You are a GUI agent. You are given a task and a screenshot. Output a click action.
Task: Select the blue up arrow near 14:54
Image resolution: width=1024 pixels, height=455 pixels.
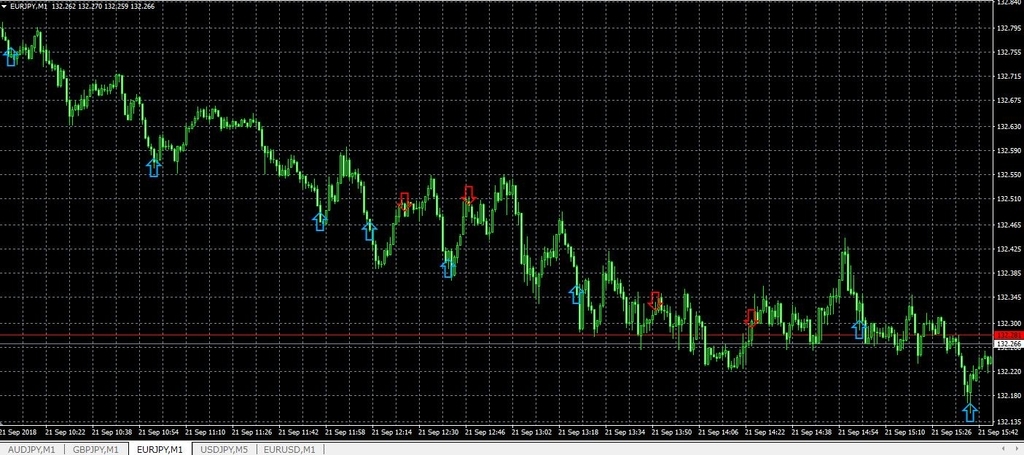coord(859,329)
